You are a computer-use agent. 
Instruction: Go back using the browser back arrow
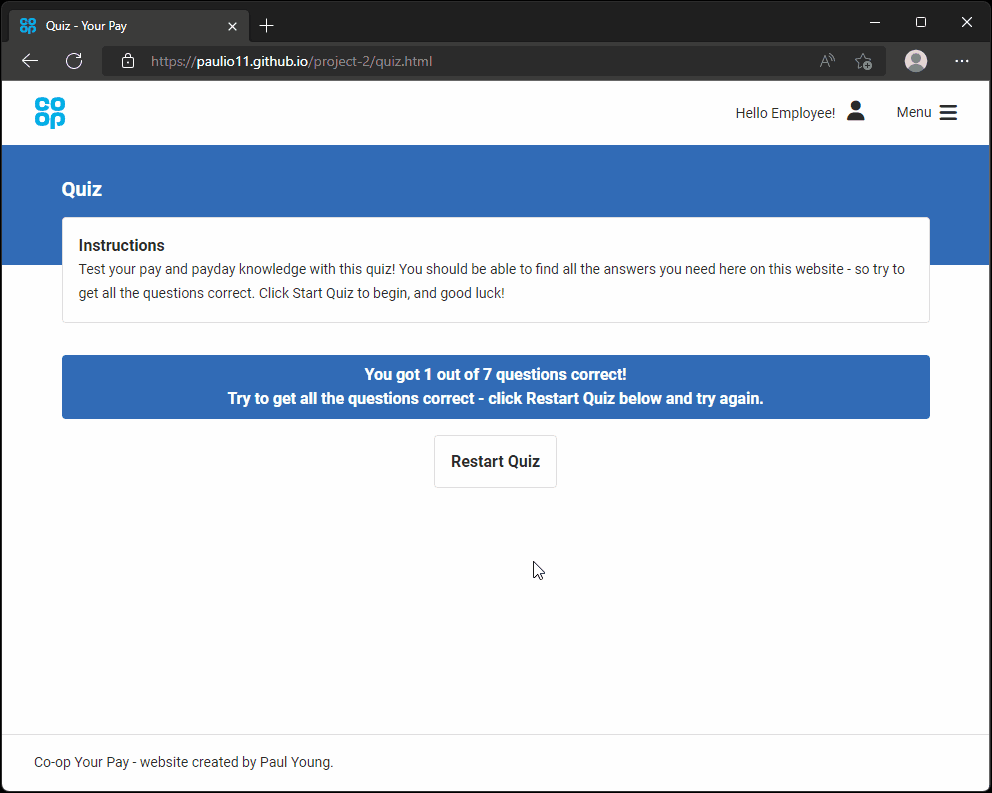pyautogui.click(x=30, y=61)
